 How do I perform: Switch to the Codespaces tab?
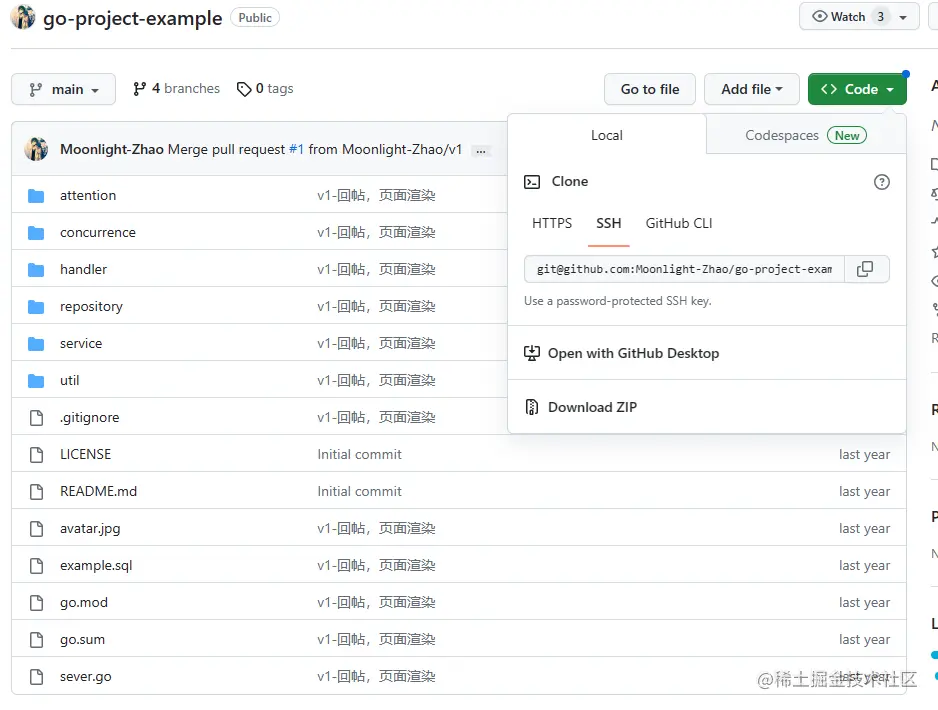805,135
